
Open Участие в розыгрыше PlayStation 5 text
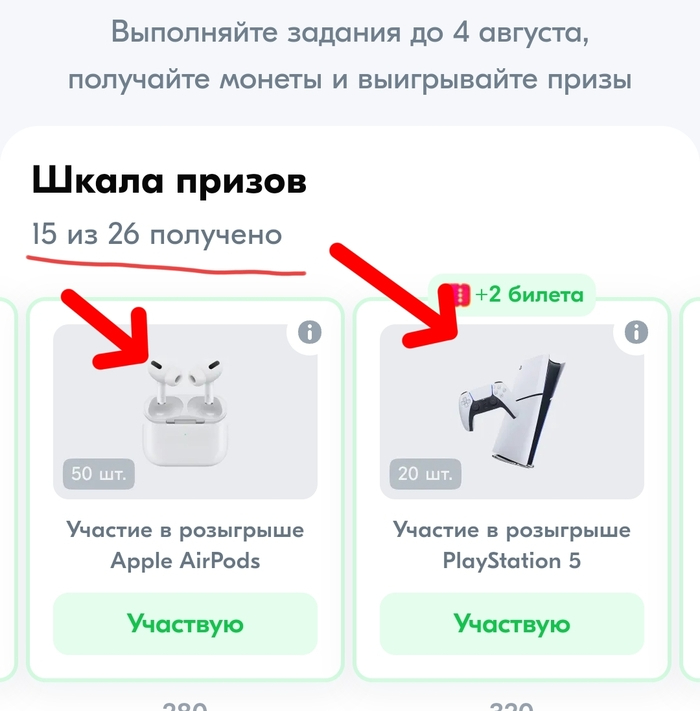[x=512, y=545]
